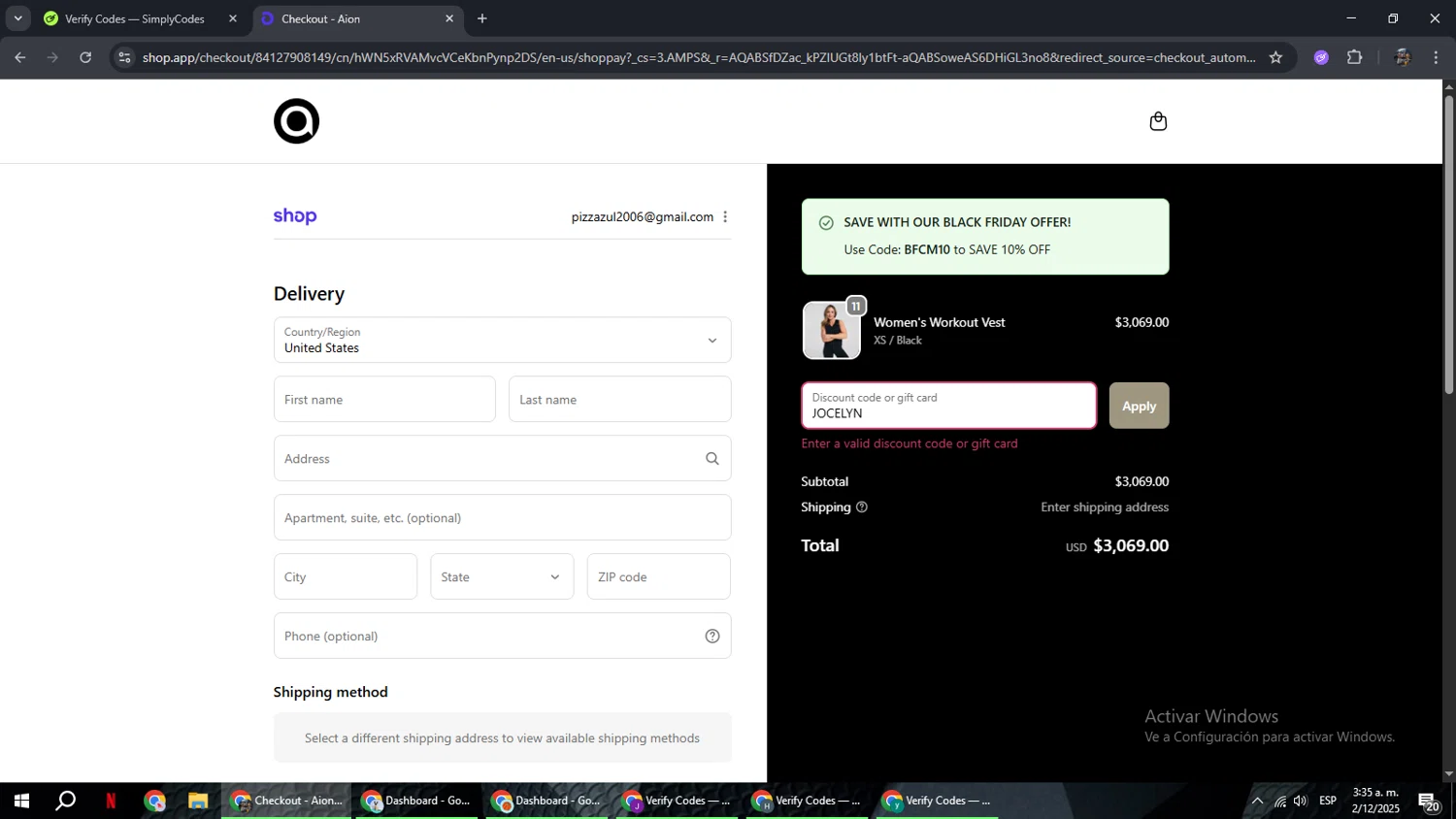Open Chrome icon next to Netflix in taskbar

155,801
